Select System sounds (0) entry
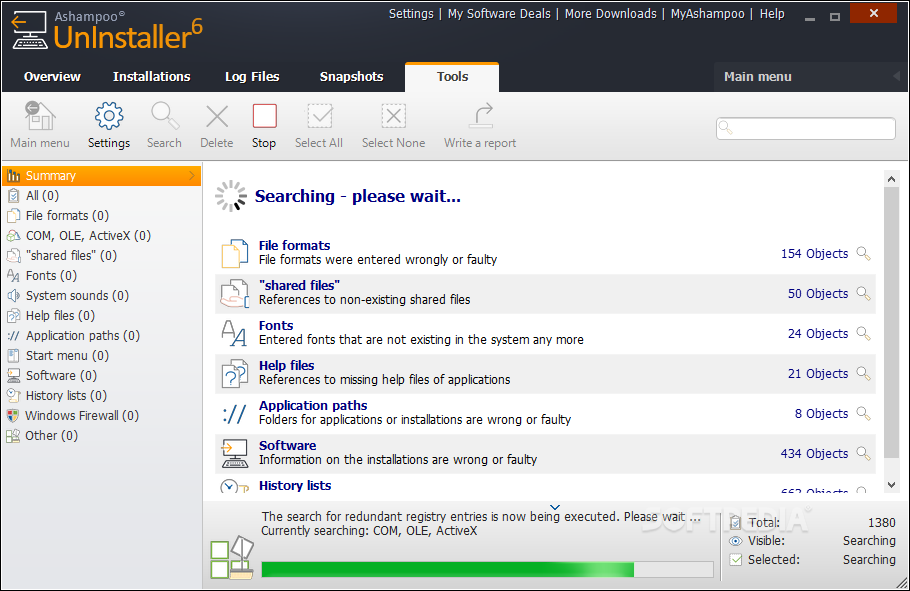Image resolution: width=910 pixels, height=591 pixels. tap(102, 296)
